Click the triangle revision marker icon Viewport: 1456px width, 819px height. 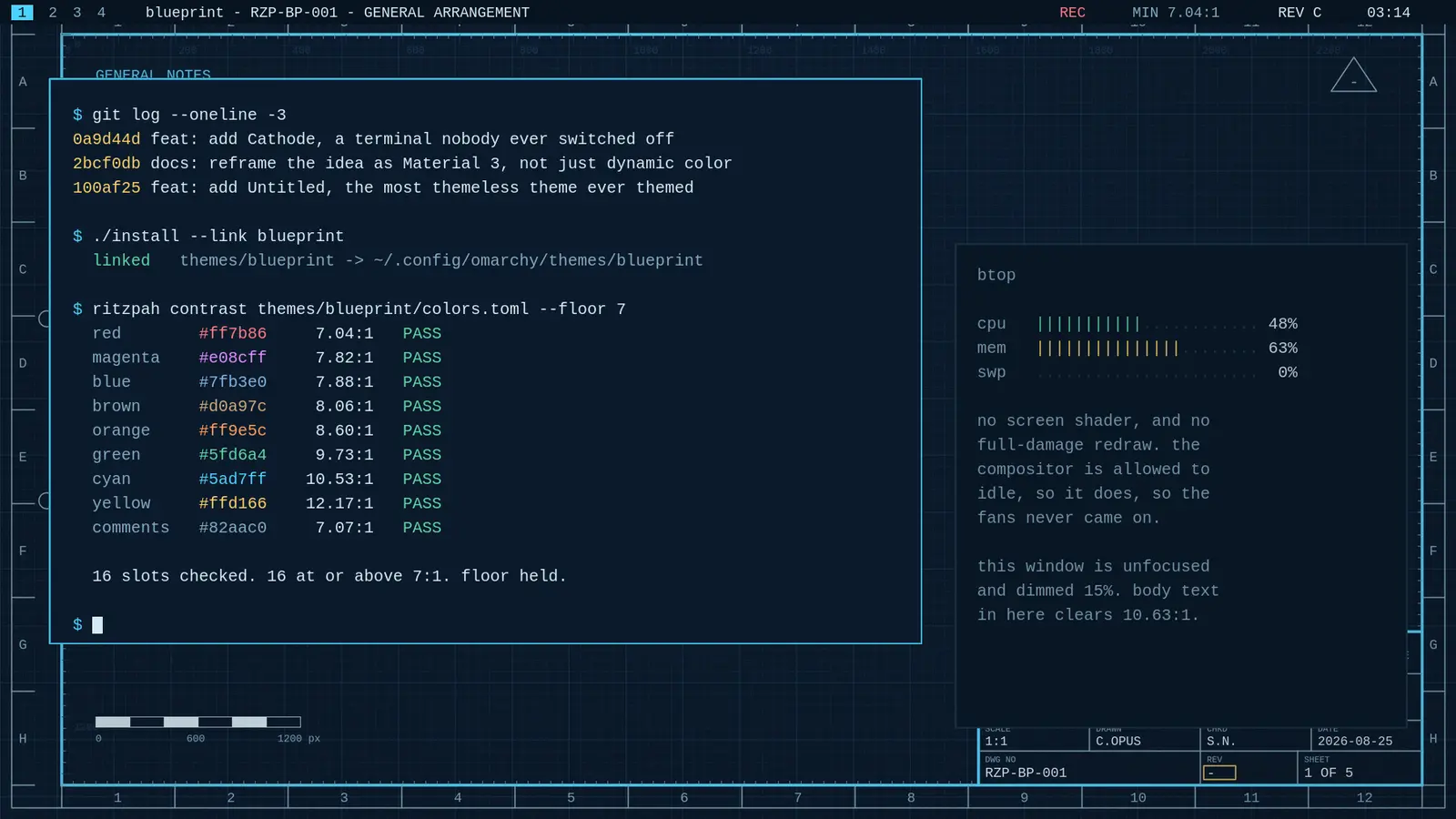(1353, 76)
